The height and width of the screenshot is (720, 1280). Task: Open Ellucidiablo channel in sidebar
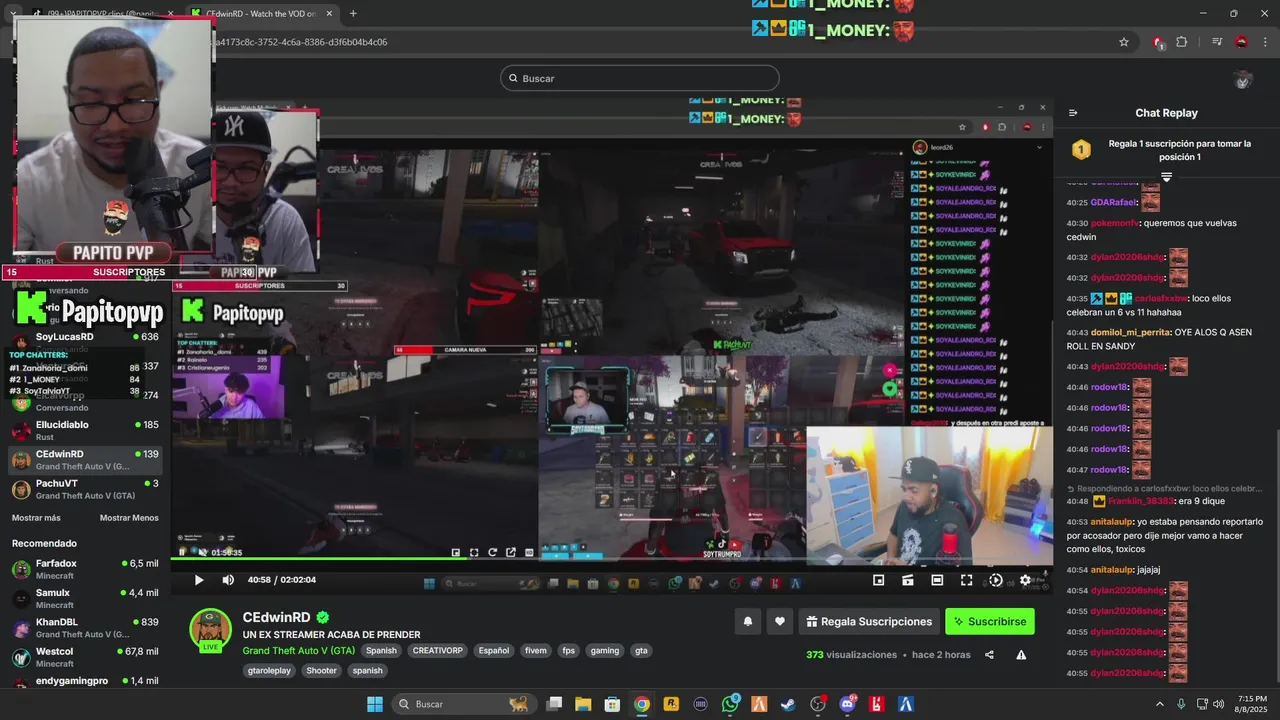click(85, 431)
